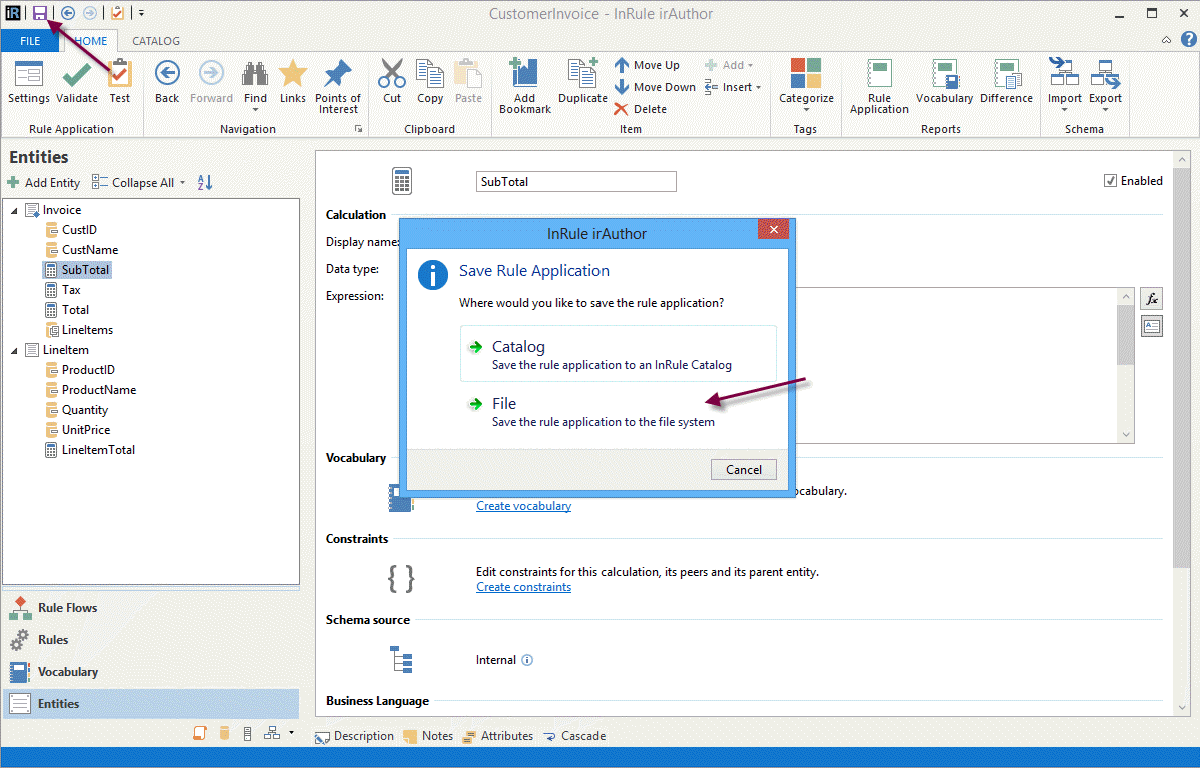Collapse the Invoice entity tree node

tap(14, 210)
